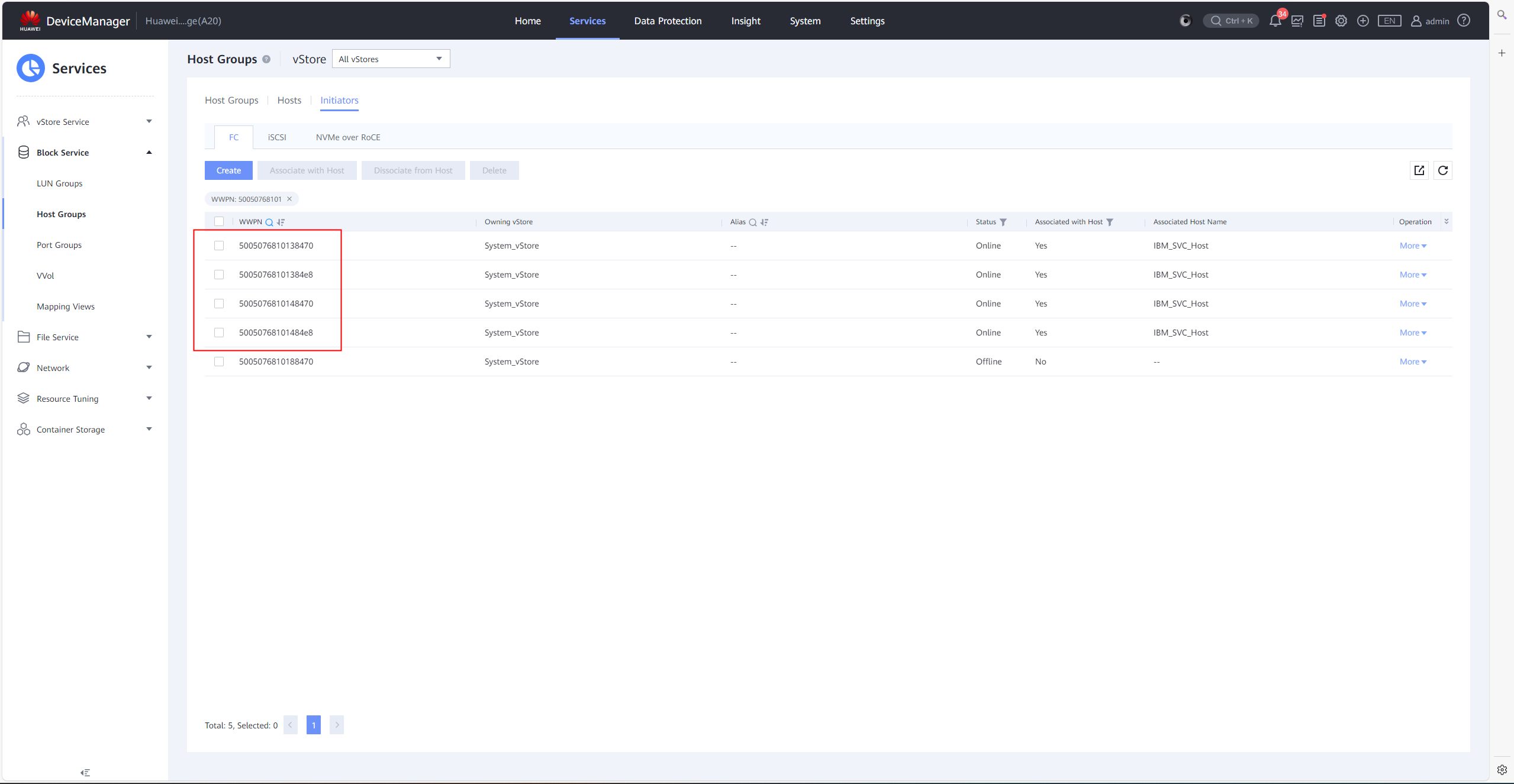The image size is (1514, 784).
Task: Select the offline initiator 5005076810188470 checkbox
Action: coord(219,362)
